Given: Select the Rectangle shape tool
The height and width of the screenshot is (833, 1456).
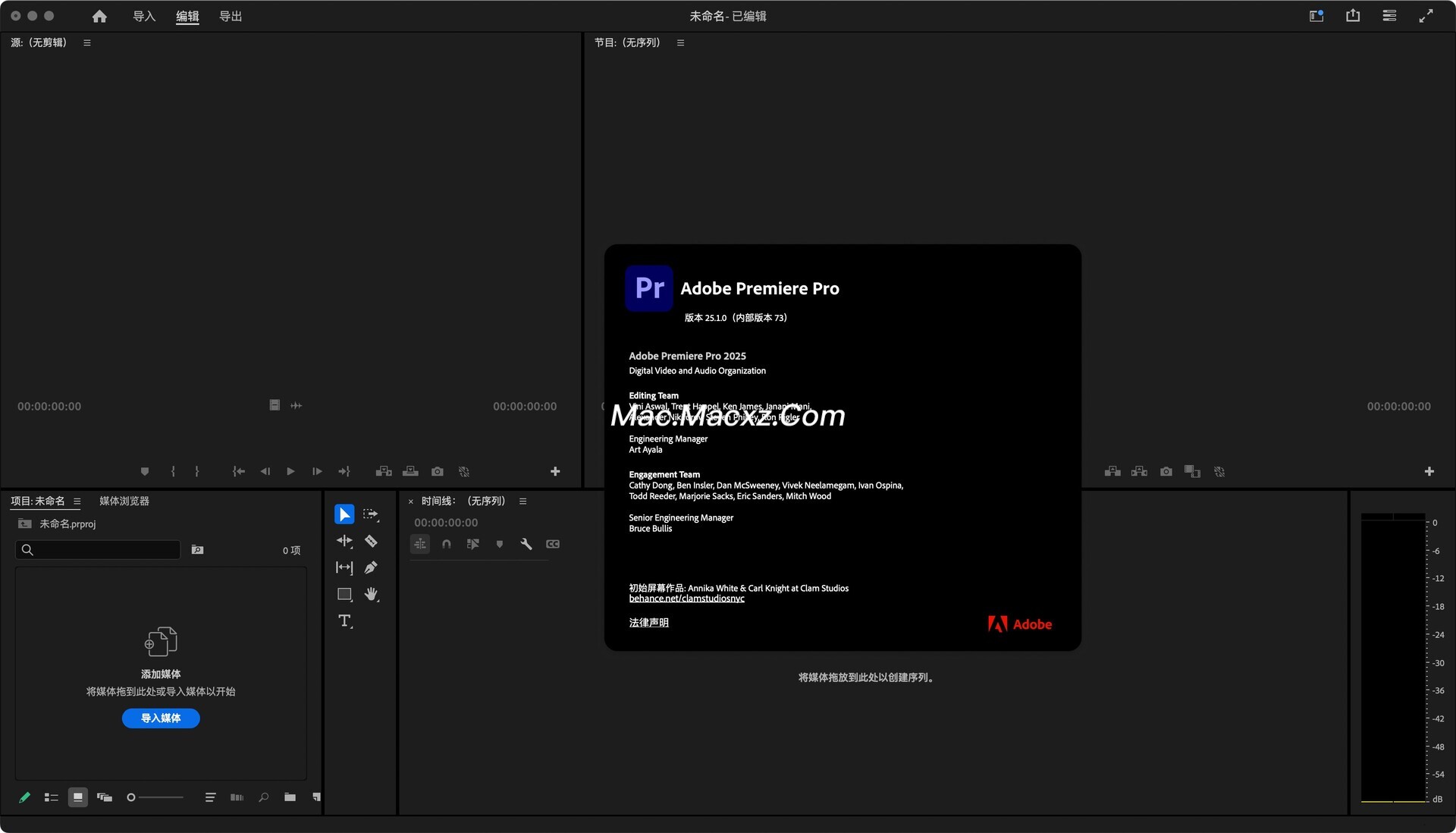Looking at the screenshot, I should coord(344,594).
